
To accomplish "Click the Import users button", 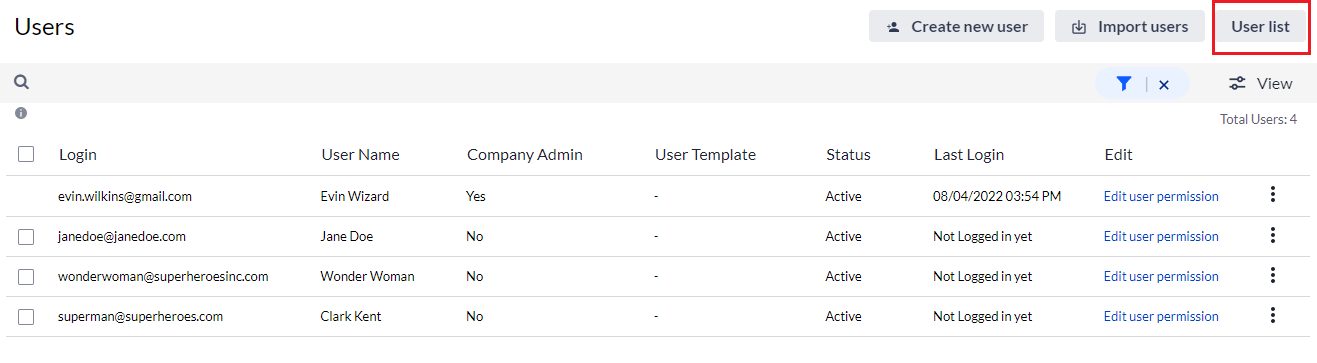I will tap(1129, 27).
